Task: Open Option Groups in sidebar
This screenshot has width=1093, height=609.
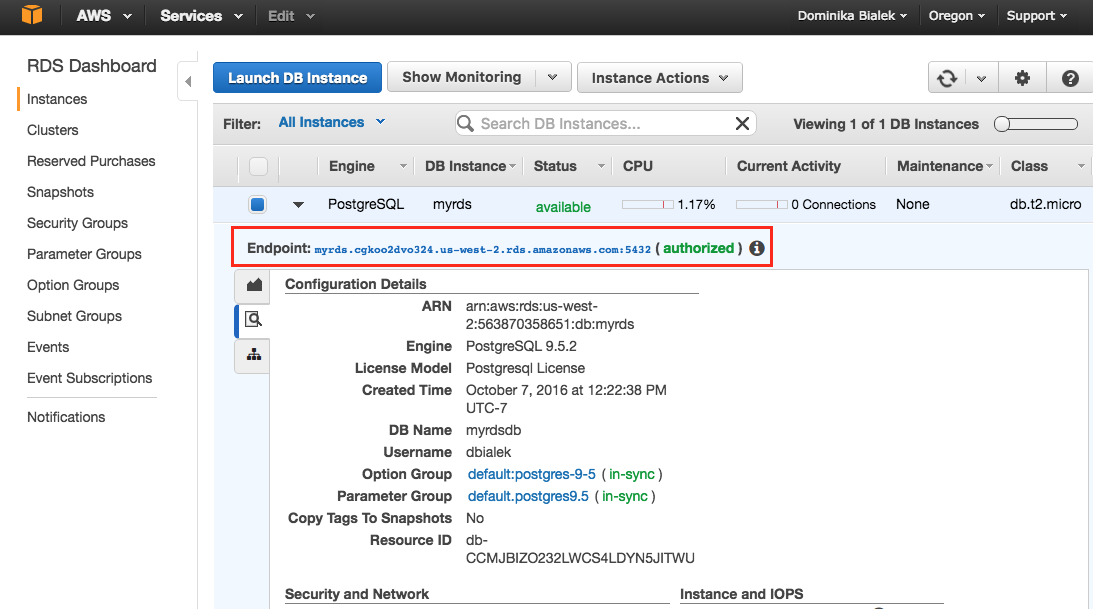Action: pos(73,285)
